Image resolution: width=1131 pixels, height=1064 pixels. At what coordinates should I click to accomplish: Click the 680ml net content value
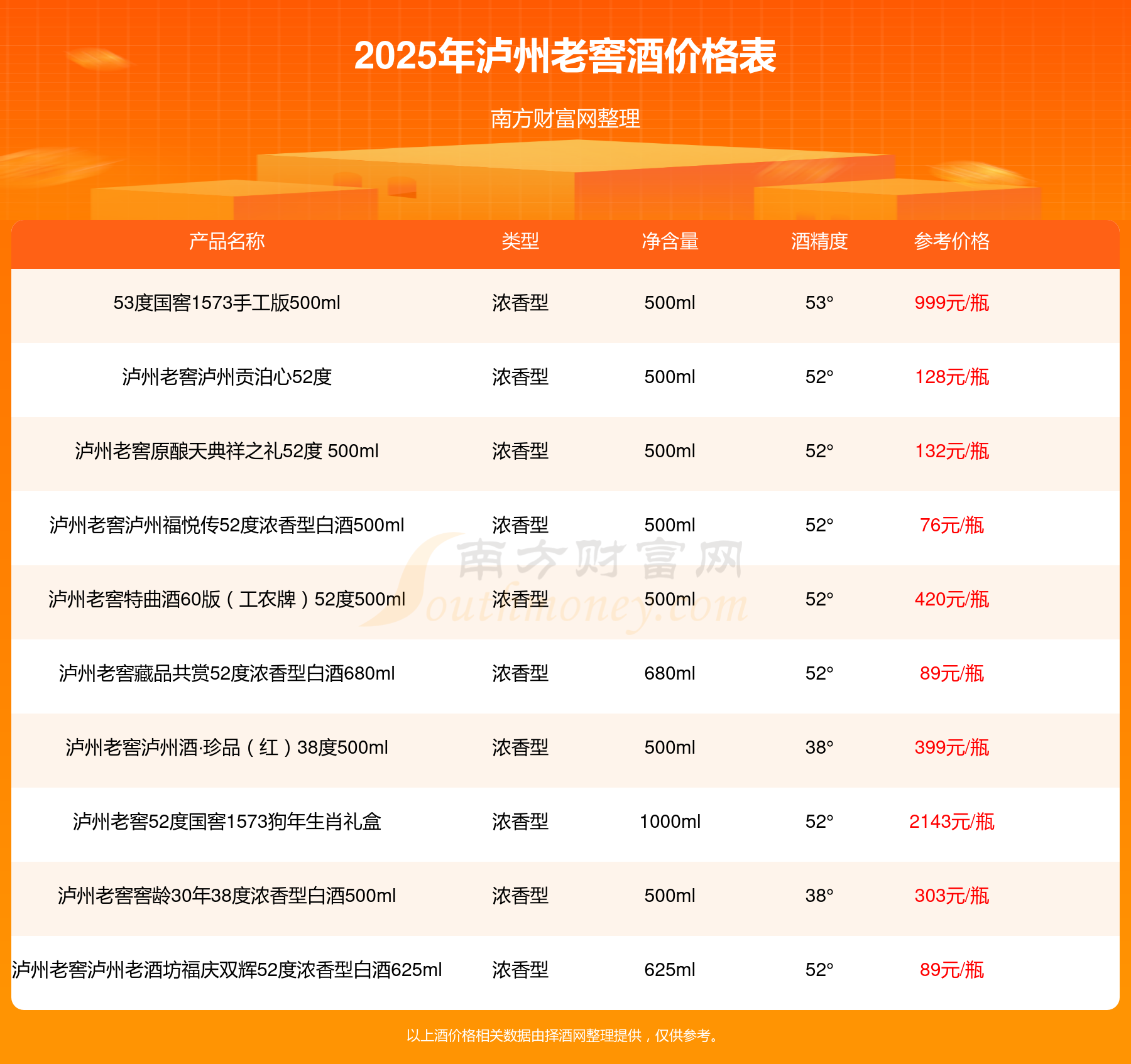670,673
